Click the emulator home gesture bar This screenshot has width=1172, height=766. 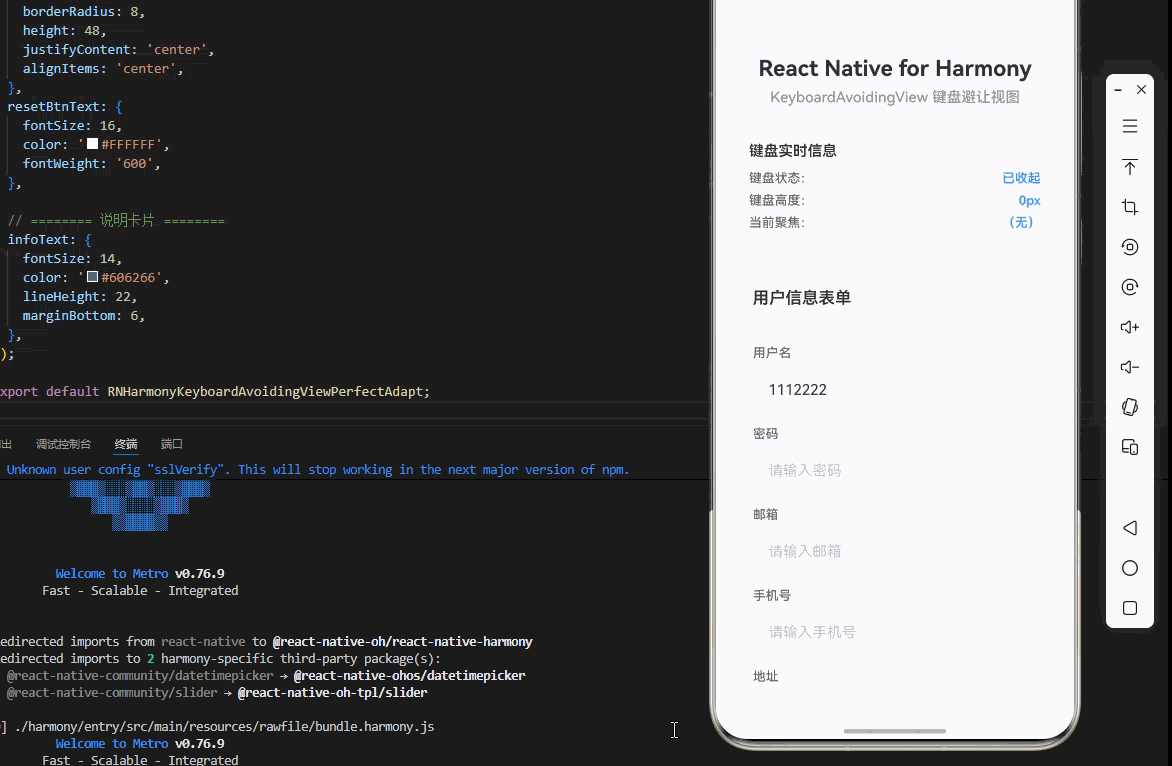pos(895,731)
